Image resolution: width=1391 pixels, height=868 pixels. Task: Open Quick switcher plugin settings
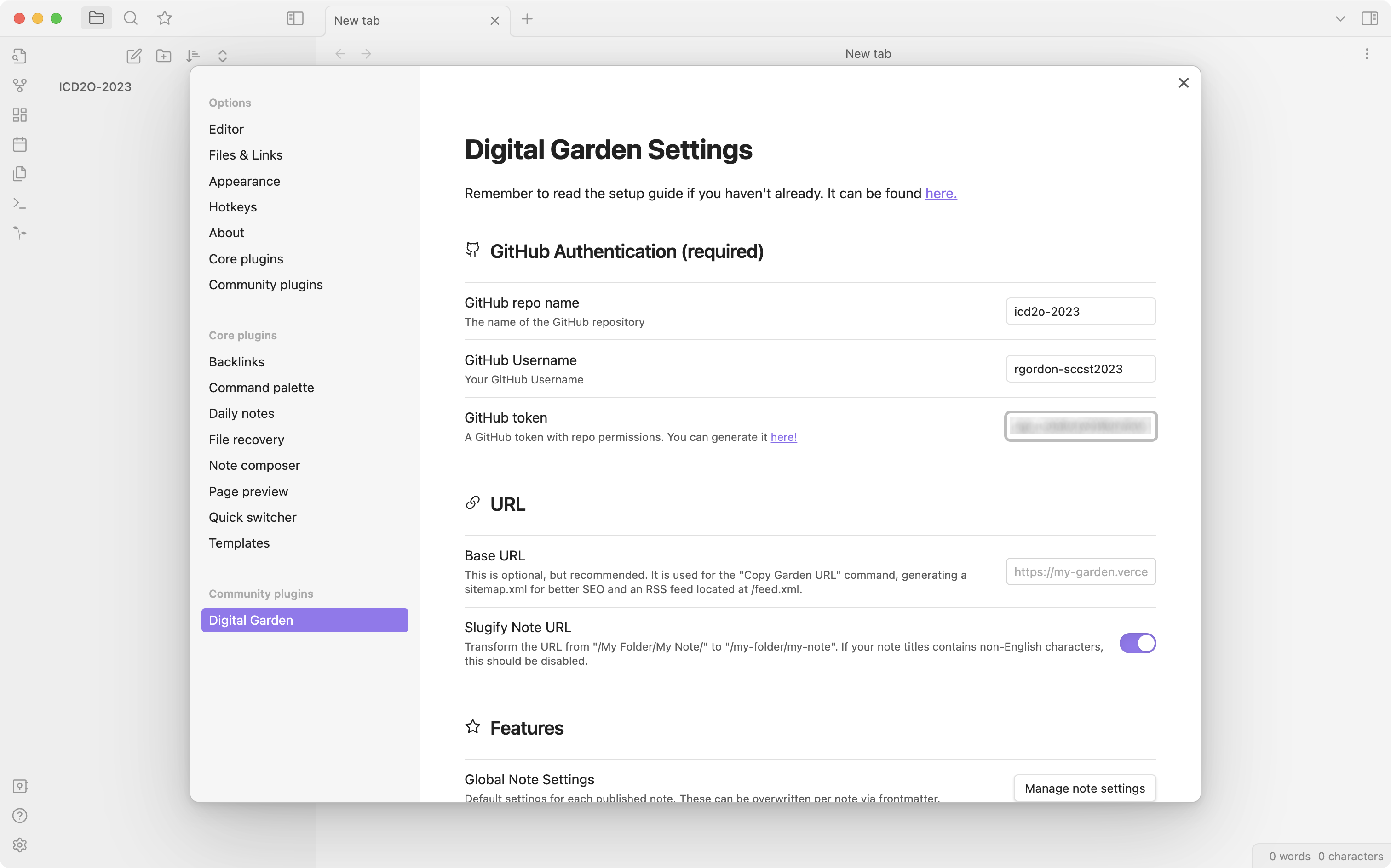305,517
